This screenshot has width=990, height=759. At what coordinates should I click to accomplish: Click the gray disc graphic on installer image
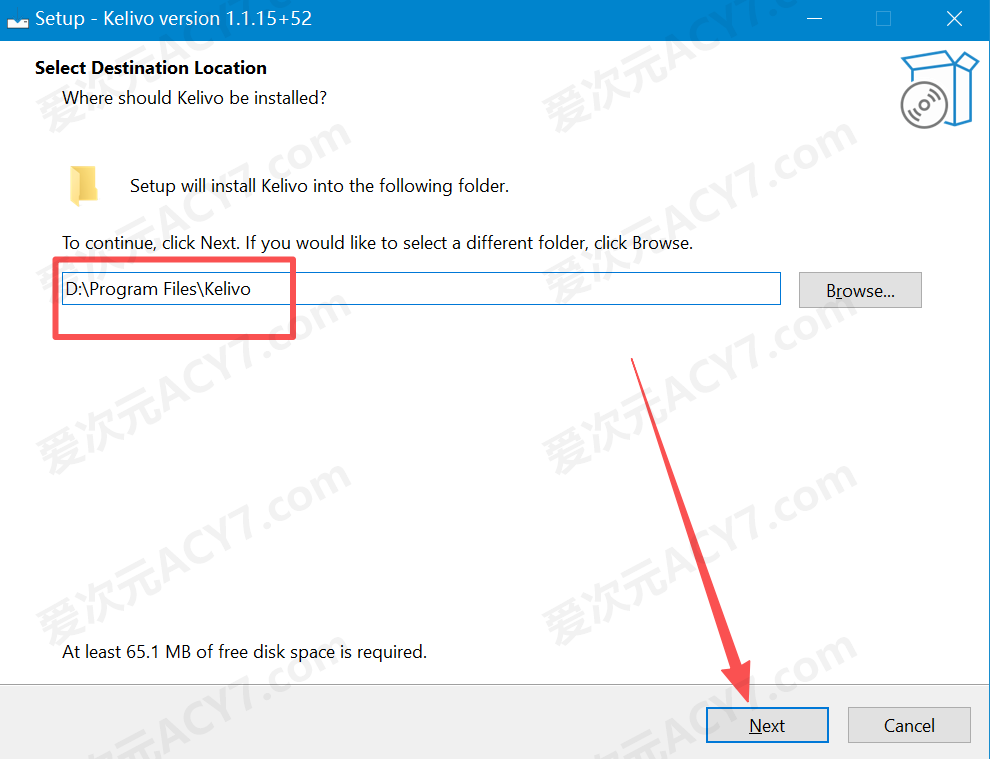[924, 105]
